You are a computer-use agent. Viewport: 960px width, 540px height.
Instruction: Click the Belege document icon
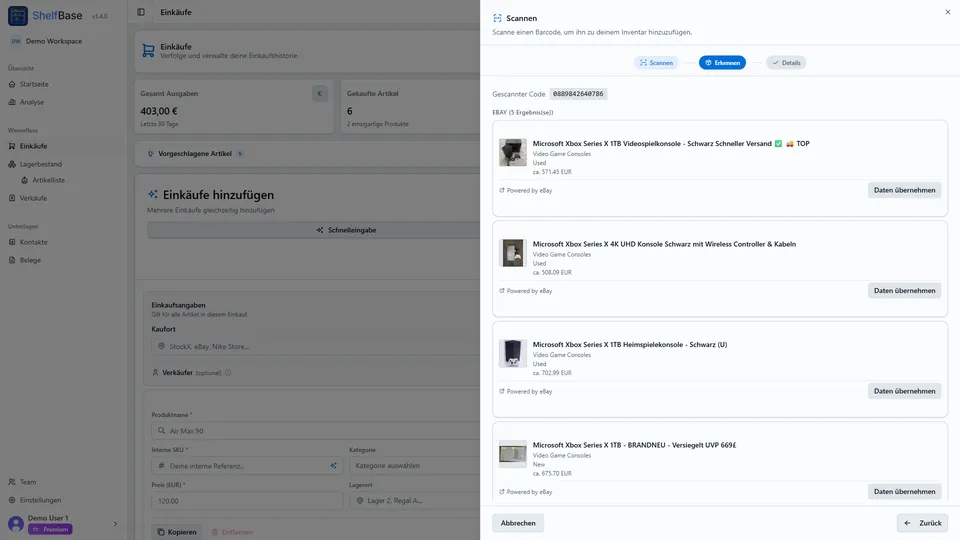[x=12, y=260]
